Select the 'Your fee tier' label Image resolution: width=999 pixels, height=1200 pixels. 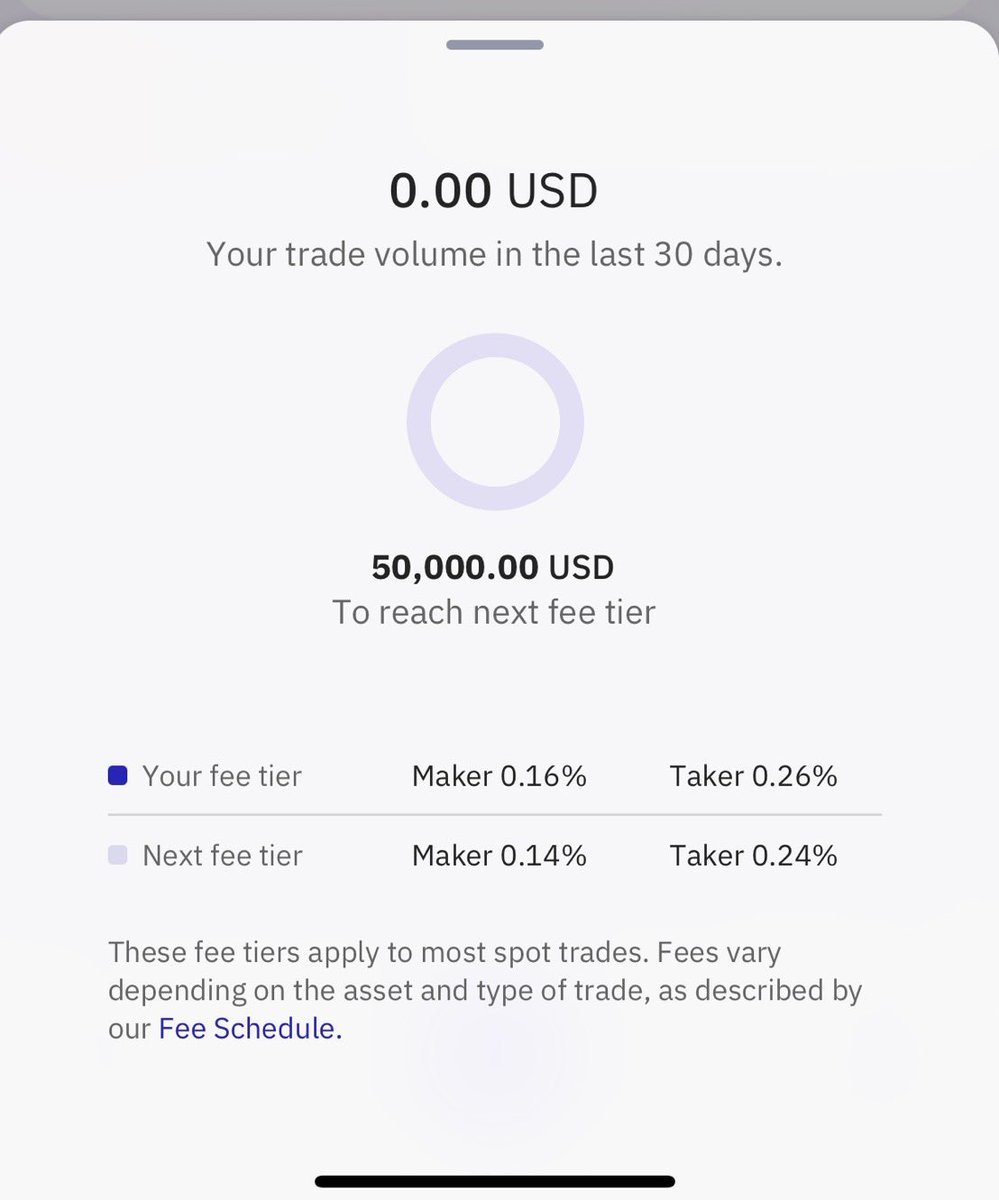click(222, 776)
